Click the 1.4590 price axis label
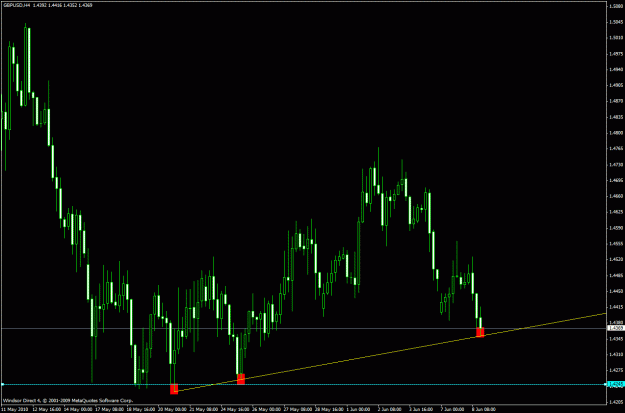625x413 pixels. (x=616, y=228)
